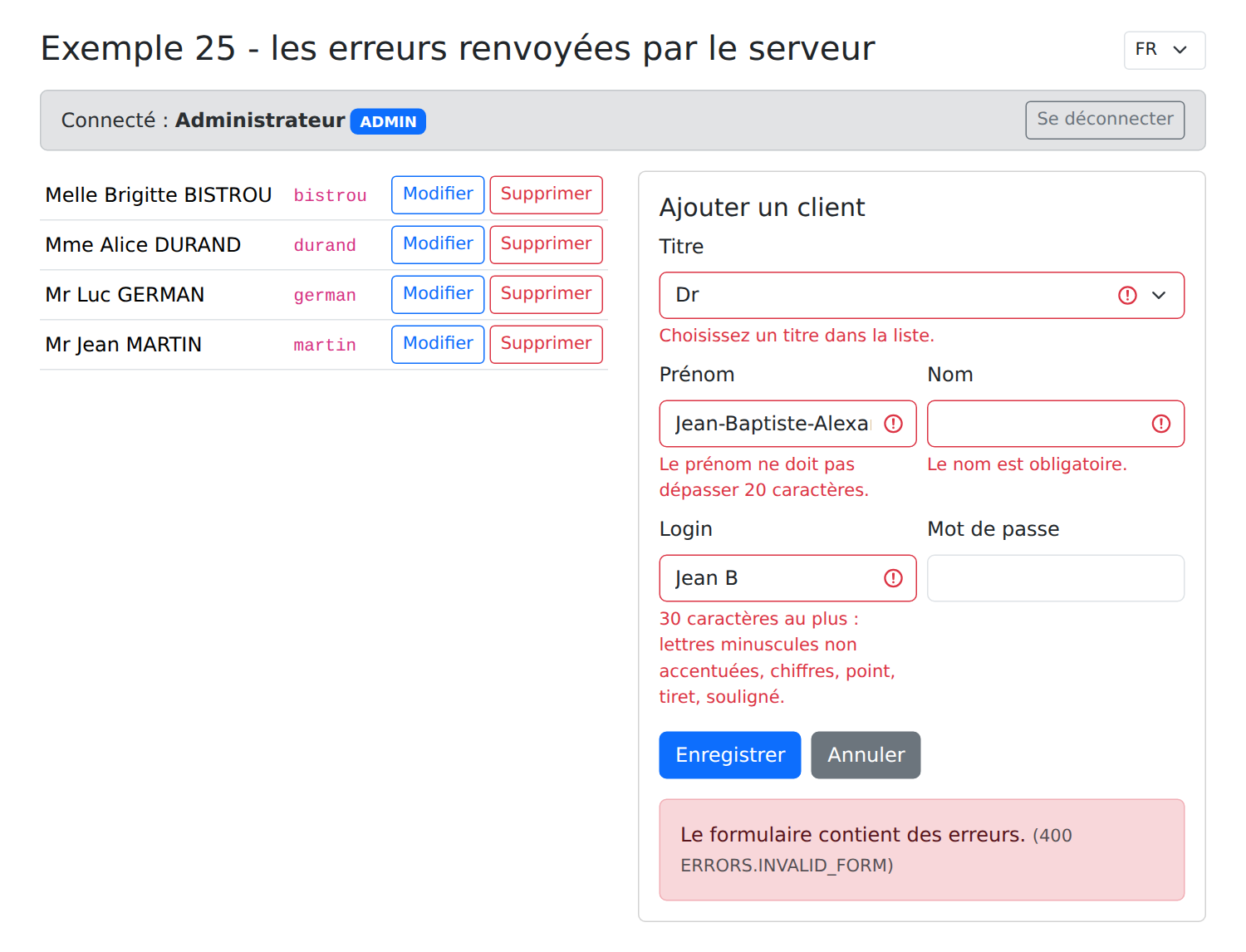
Task: Click the ADMIN badge
Action: (x=388, y=121)
